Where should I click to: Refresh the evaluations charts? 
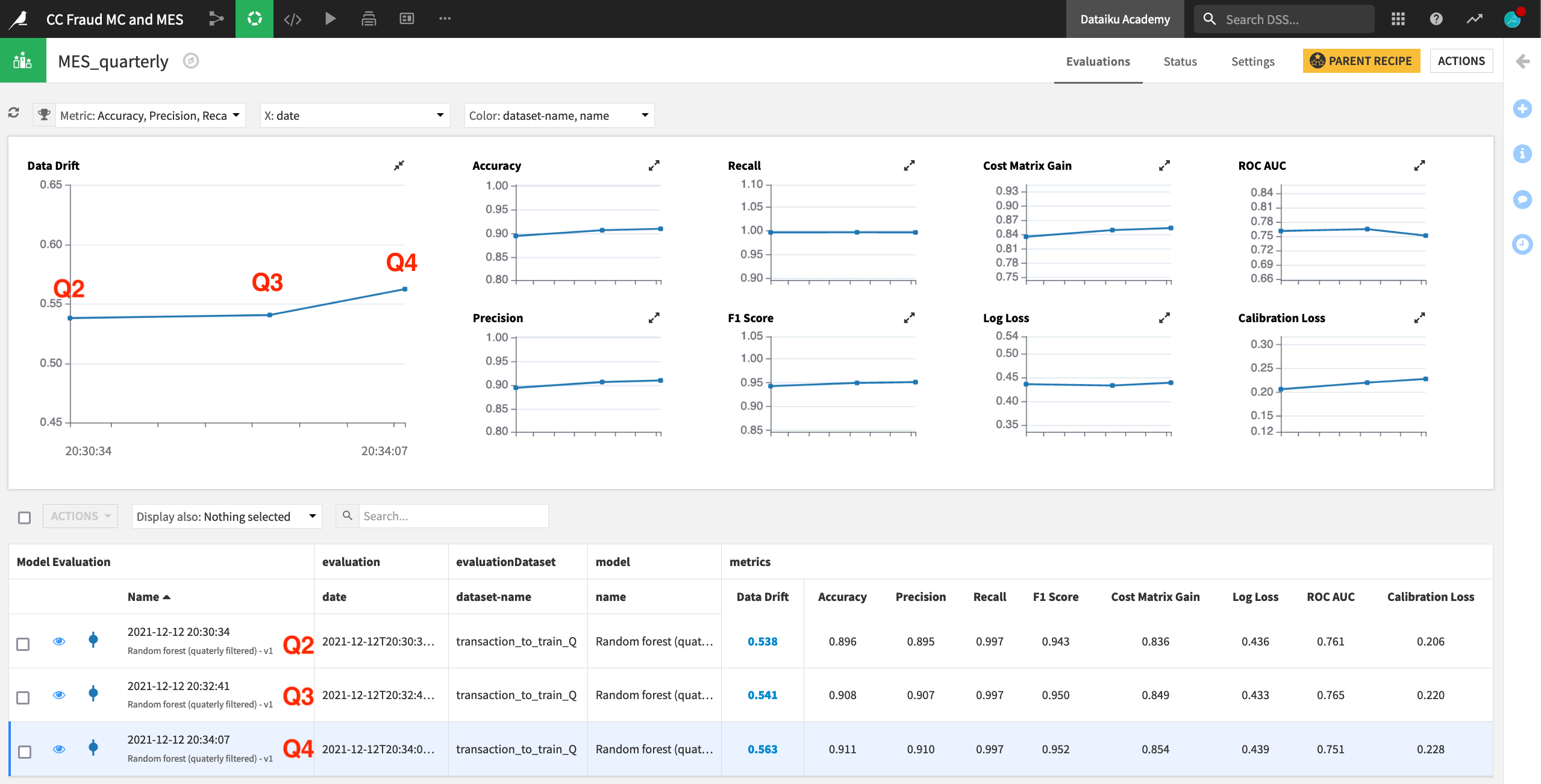coord(13,113)
